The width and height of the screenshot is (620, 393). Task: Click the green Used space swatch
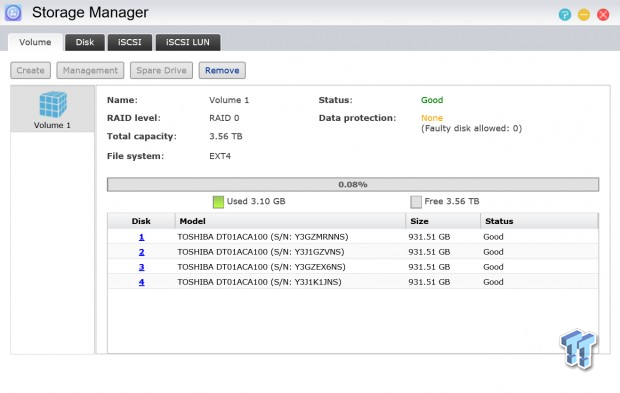[218, 202]
